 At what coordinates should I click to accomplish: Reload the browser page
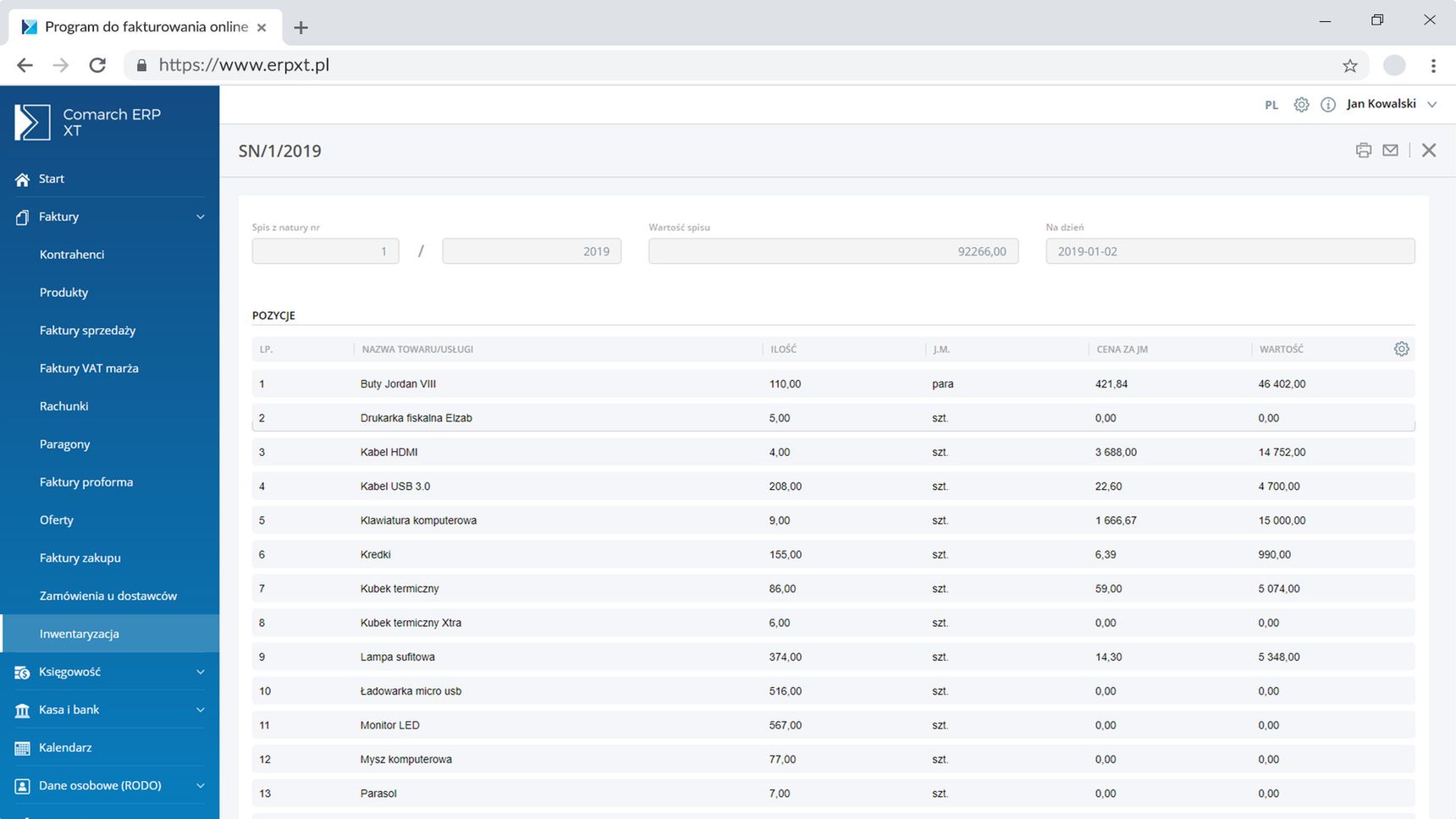click(x=97, y=65)
